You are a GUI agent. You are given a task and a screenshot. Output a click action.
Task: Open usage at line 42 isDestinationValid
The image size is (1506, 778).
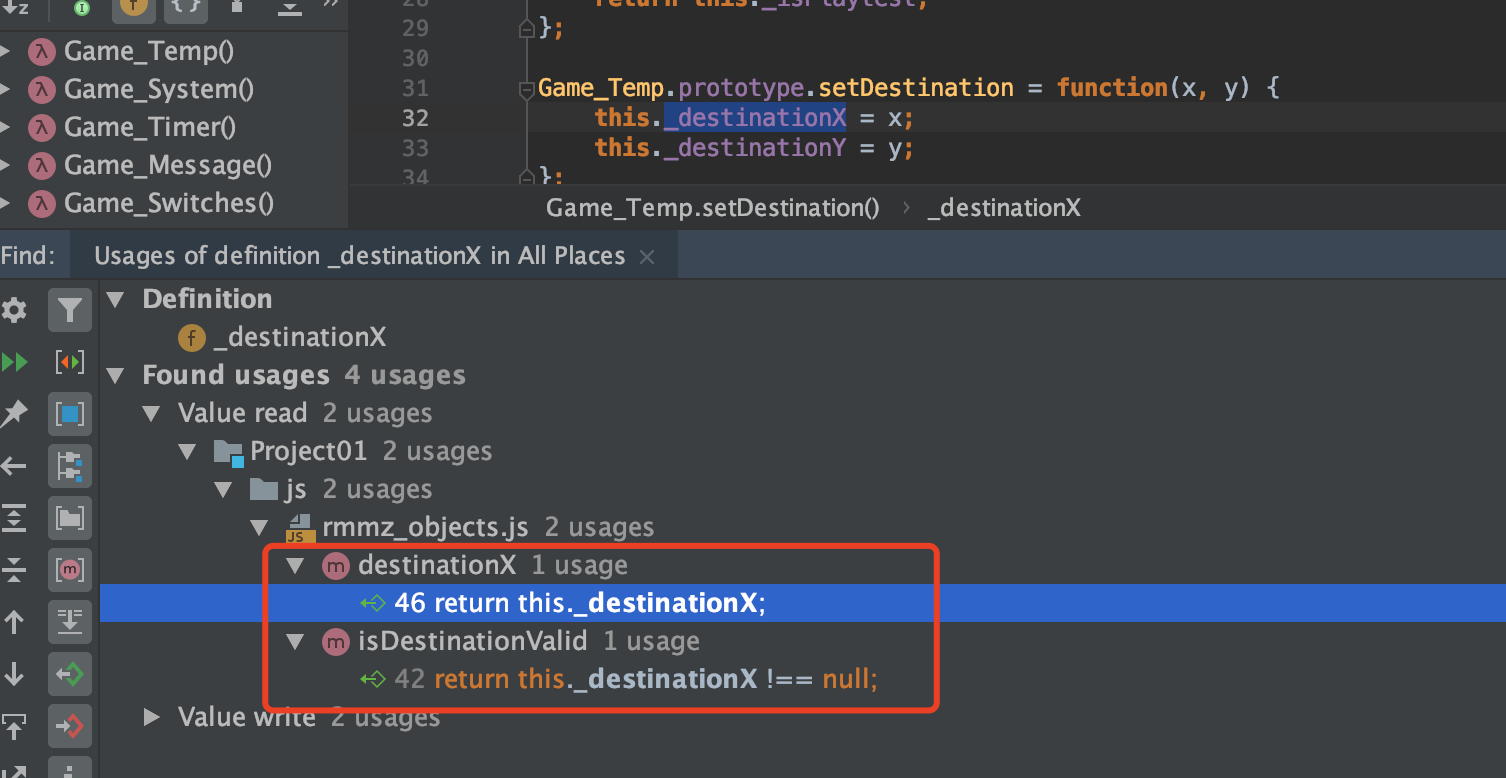[636, 680]
